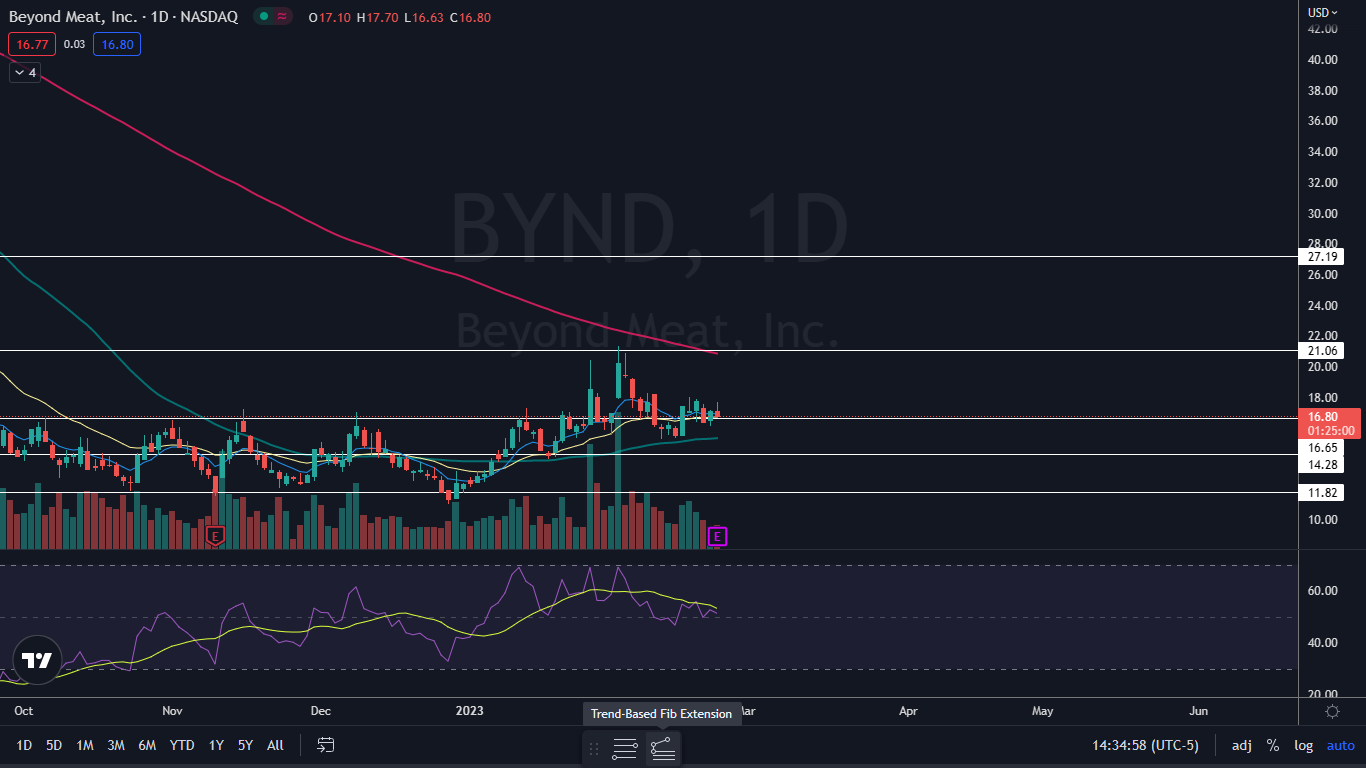Switch to the YTD date range
This screenshot has height=768, width=1366.
click(182, 745)
